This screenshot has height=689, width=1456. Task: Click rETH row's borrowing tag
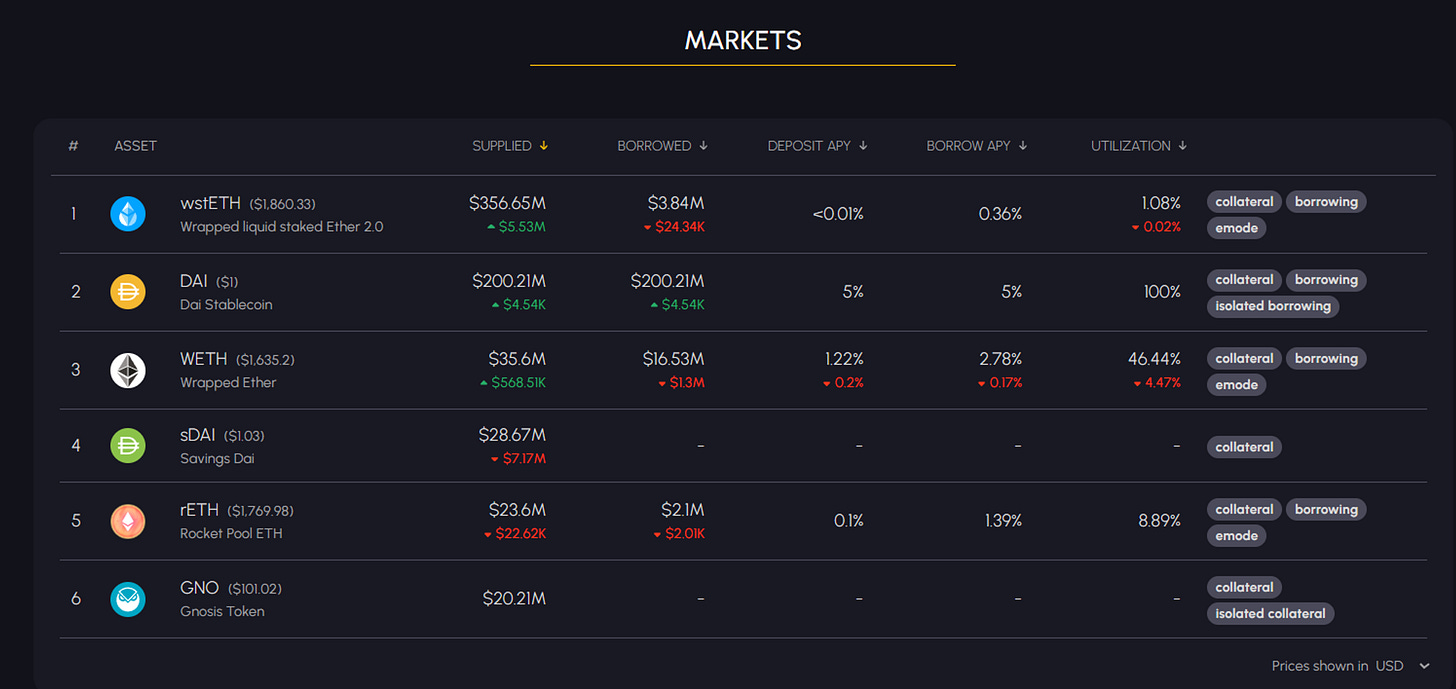tap(1326, 510)
